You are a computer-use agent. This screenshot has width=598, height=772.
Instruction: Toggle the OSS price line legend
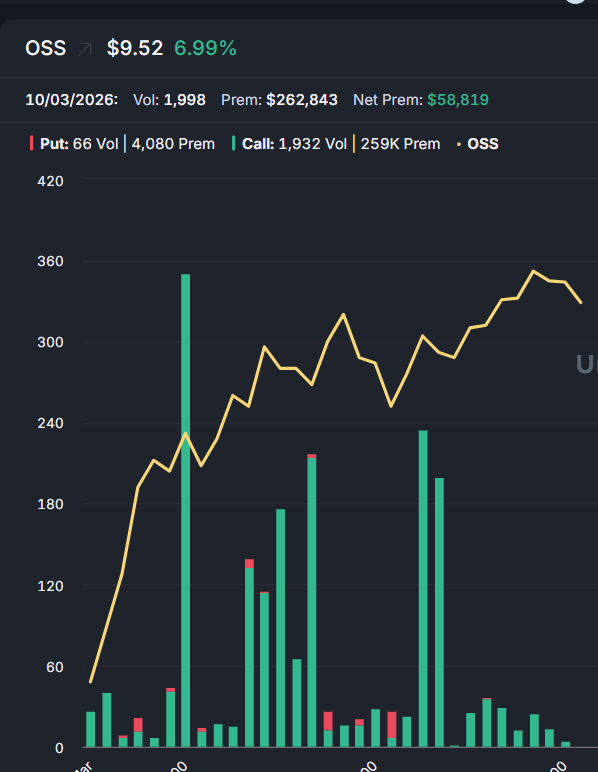477,144
